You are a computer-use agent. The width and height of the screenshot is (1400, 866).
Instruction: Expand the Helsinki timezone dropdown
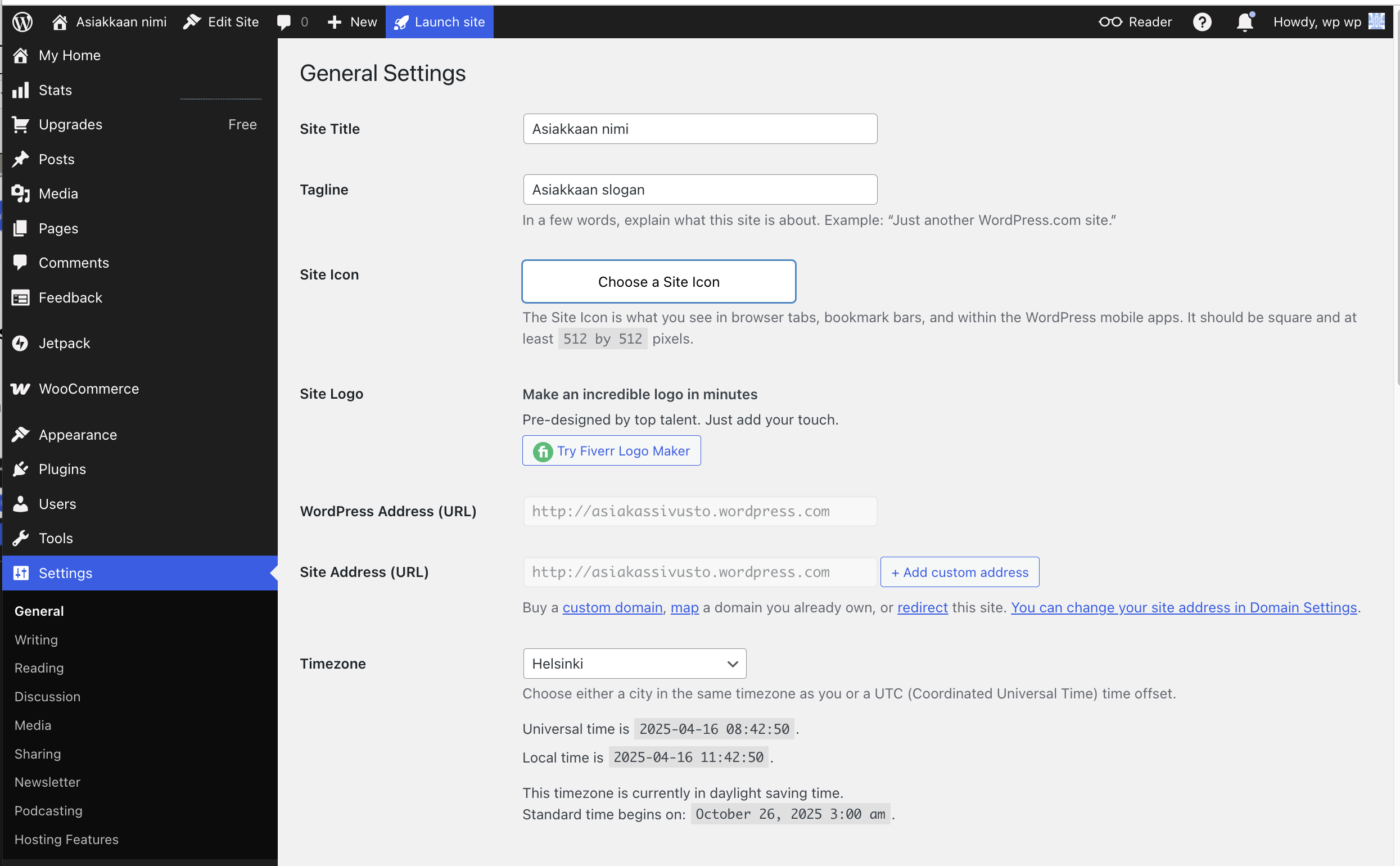tap(634, 663)
